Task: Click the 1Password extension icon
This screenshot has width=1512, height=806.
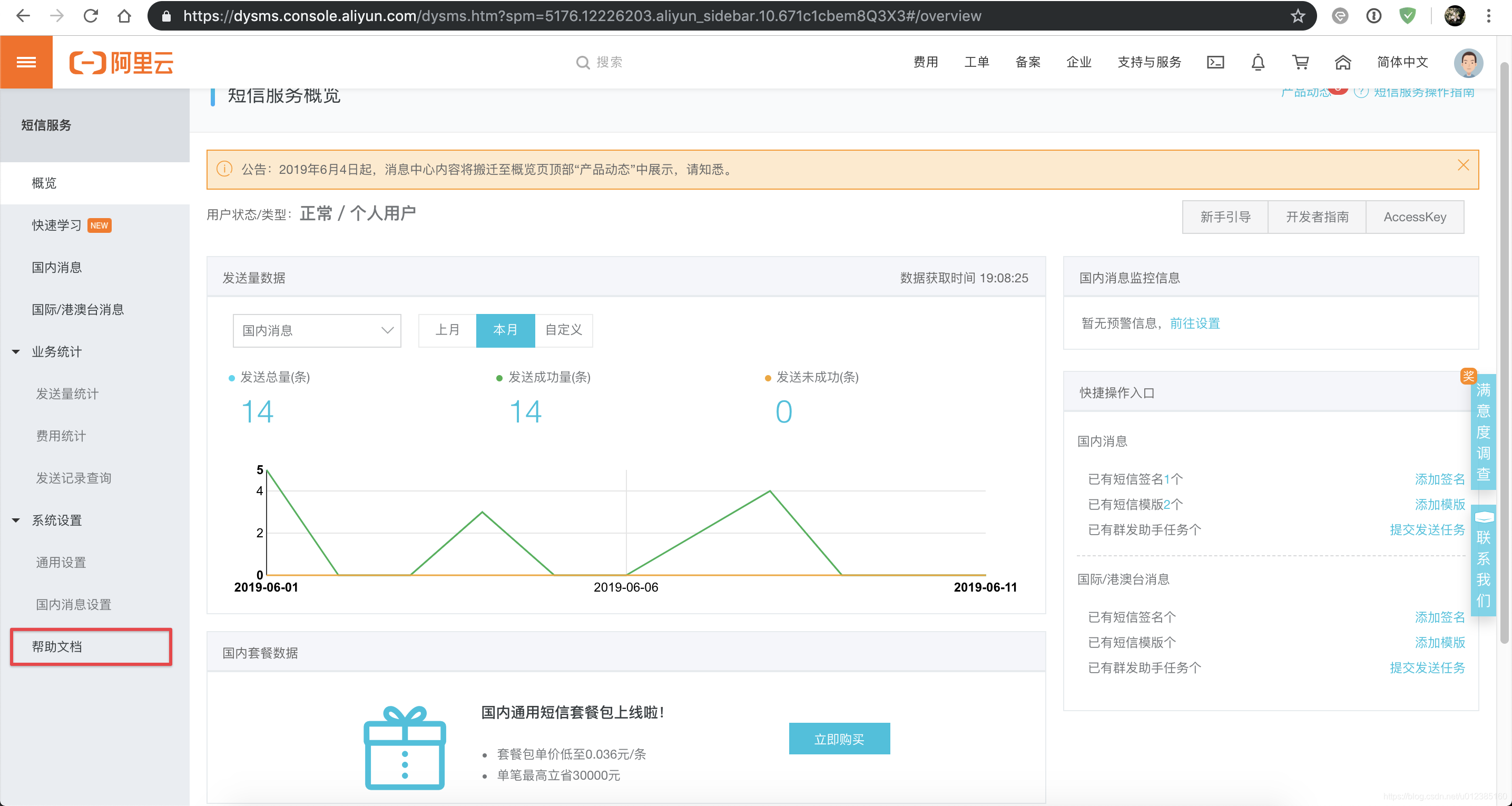Action: (x=1373, y=16)
